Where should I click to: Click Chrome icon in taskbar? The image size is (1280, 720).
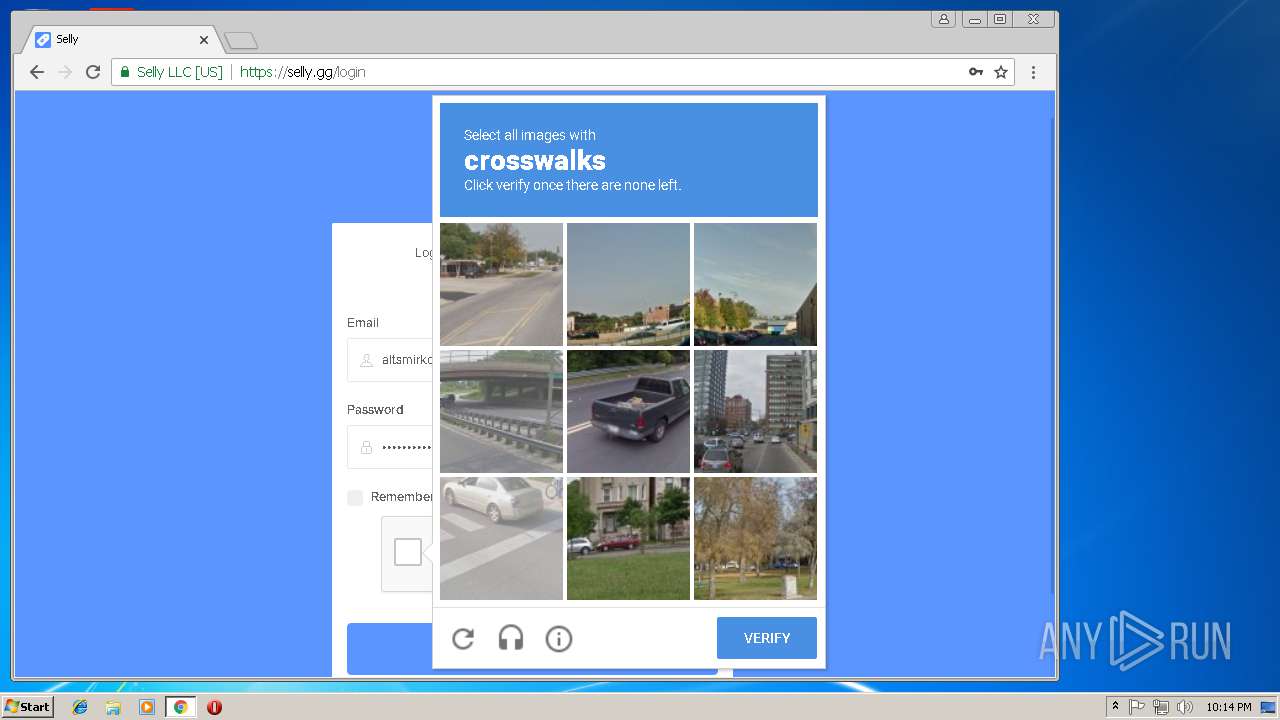180,707
